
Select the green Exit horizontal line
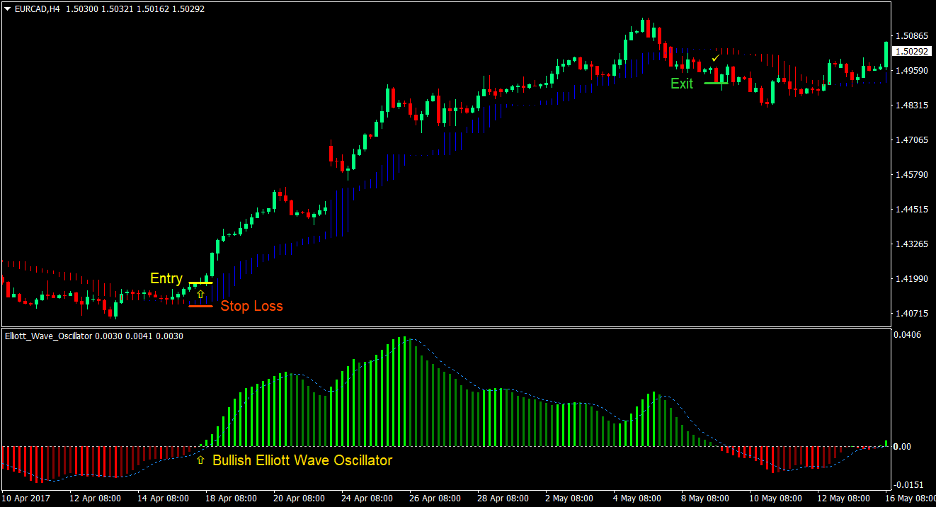point(716,84)
